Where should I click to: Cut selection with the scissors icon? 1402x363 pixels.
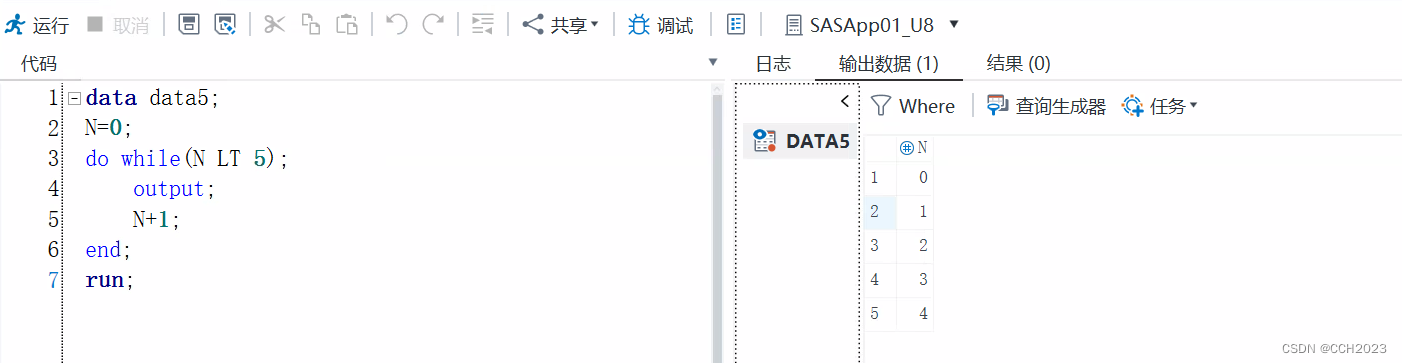click(274, 24)
